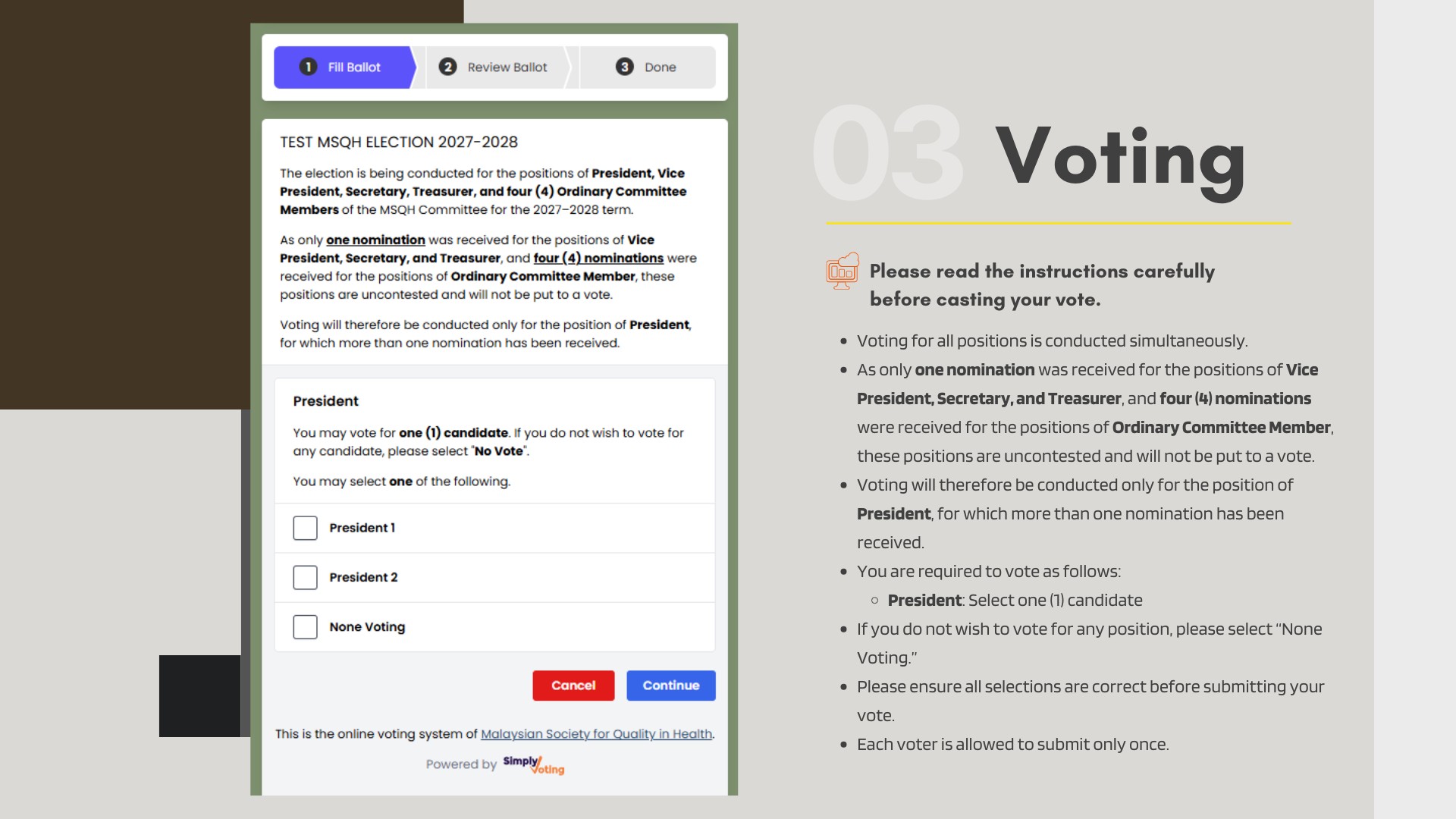This screenshot has width=1456, height=819.
Task: Tick the President 2 checkbox
Action: [305, 577]
